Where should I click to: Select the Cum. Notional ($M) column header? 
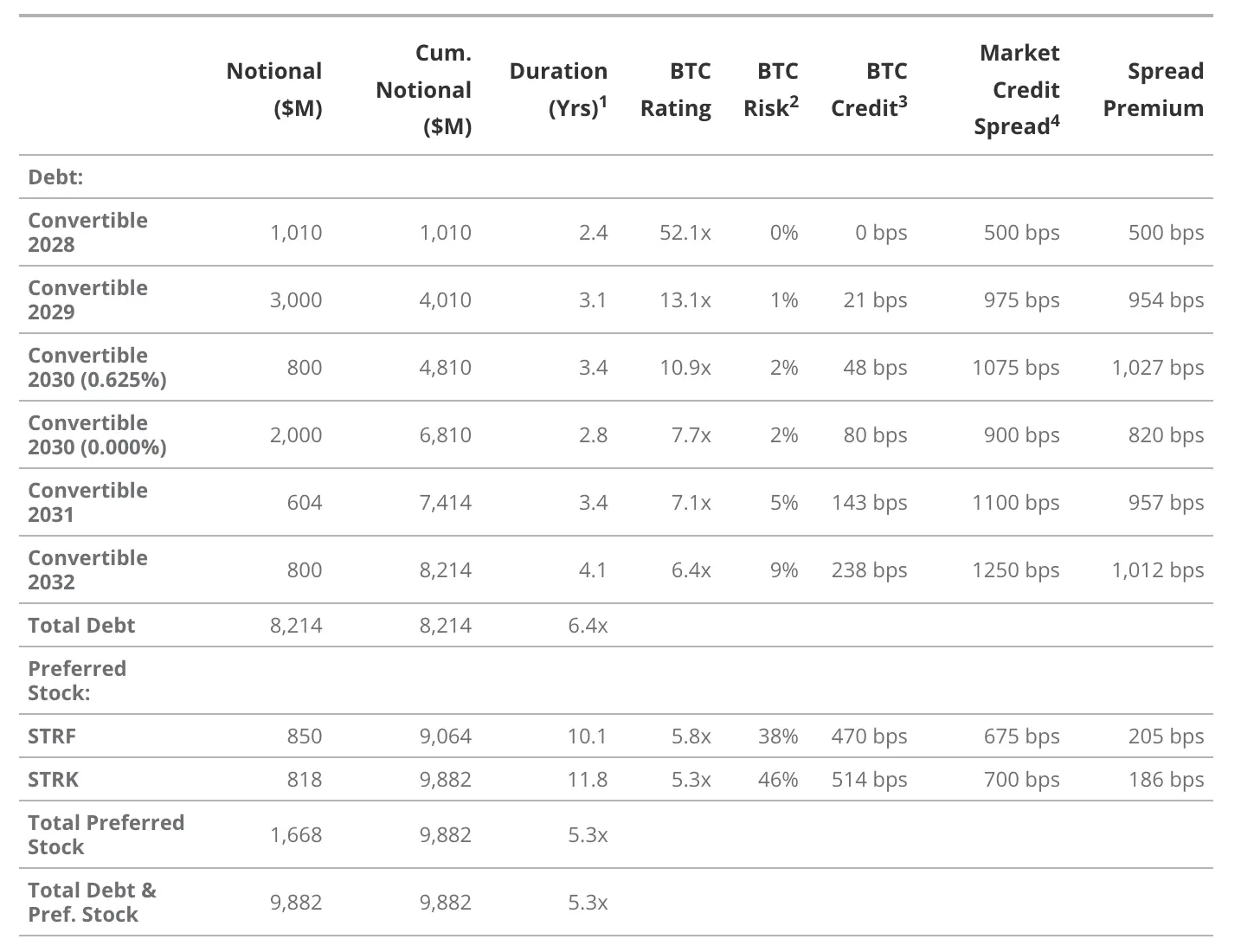coord(424,89)
